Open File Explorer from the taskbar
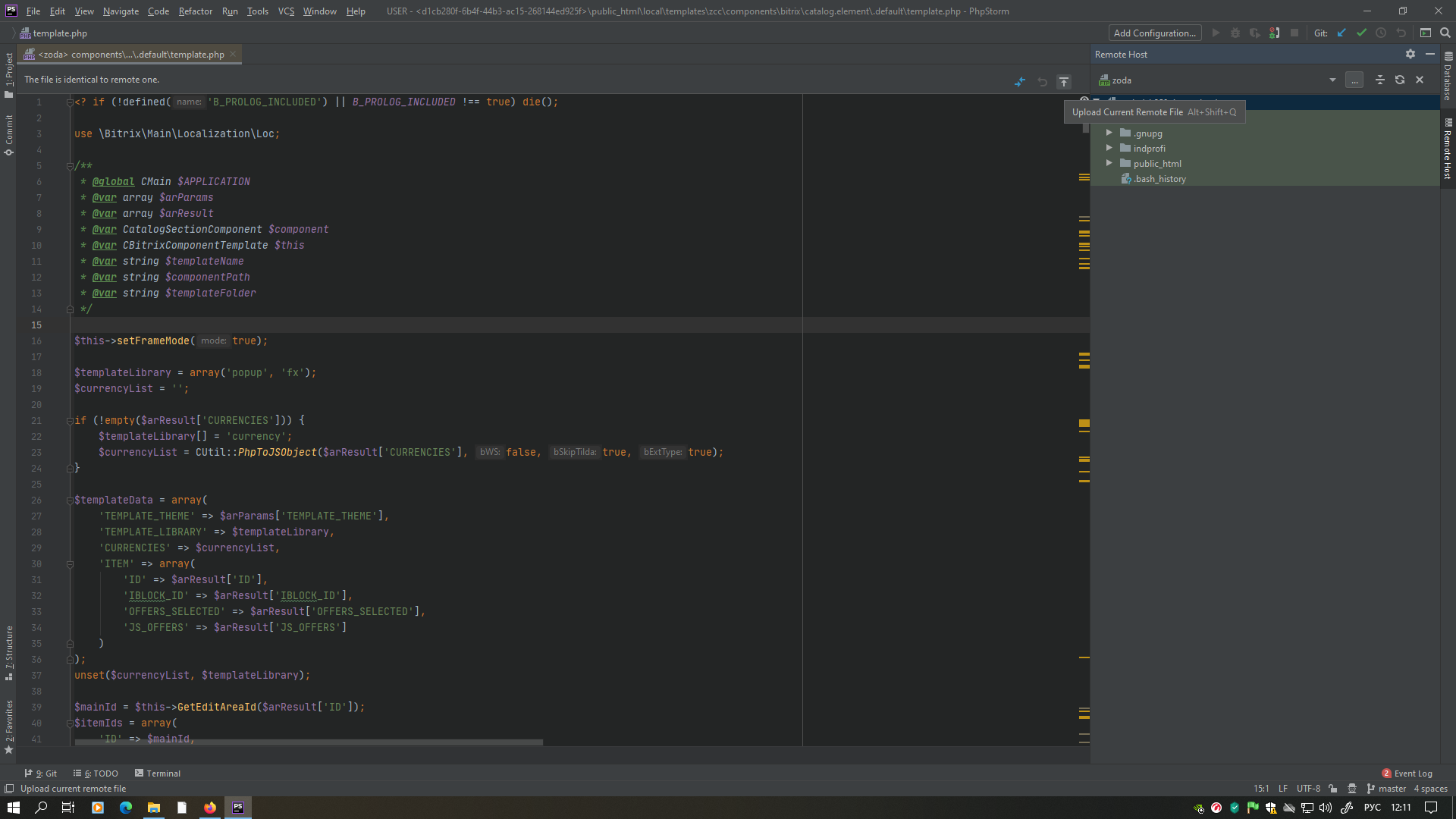 point(154,808)
